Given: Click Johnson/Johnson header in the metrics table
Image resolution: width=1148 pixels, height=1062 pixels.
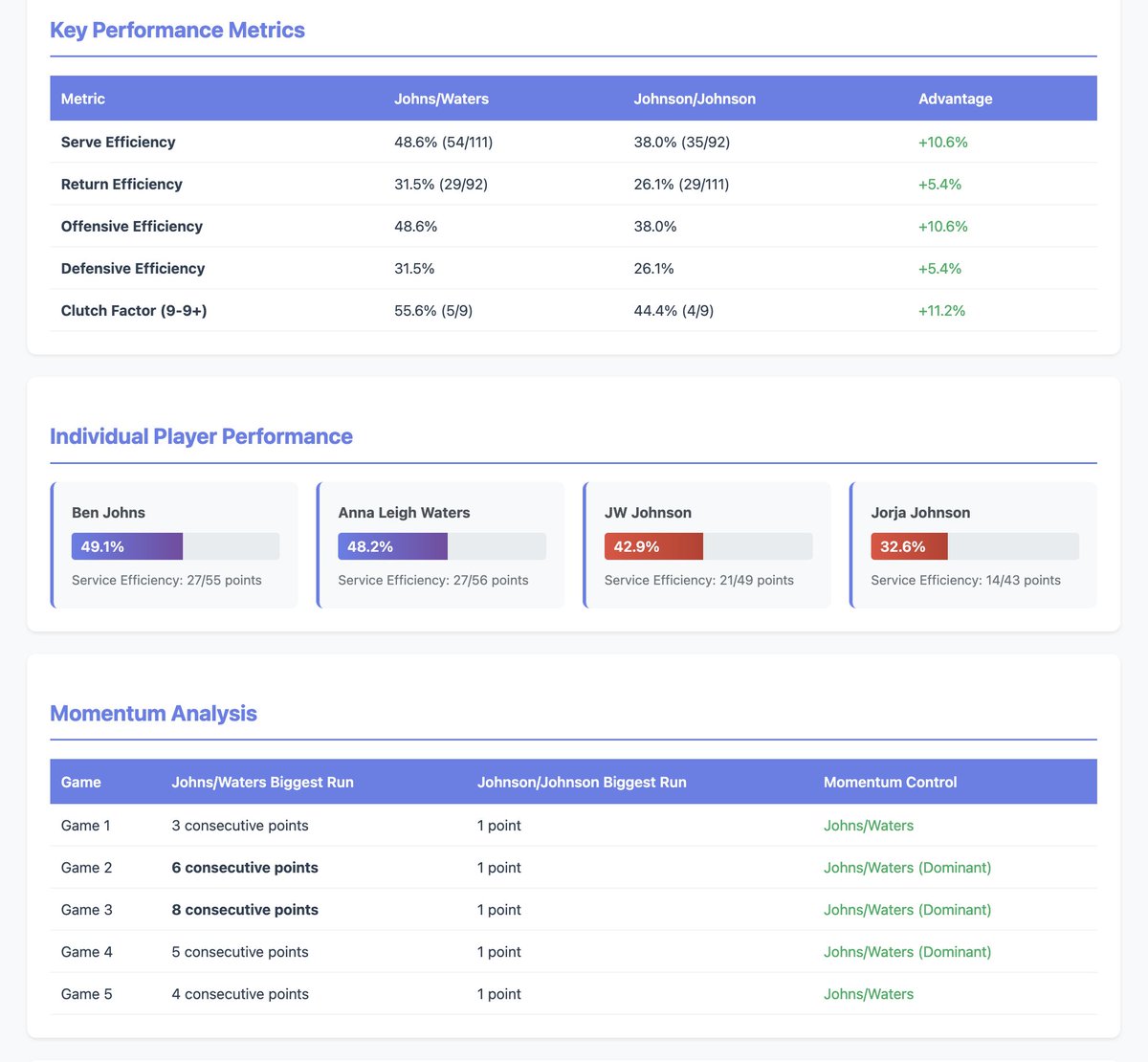Looking at the screenshot, I should [x=695, y=99].
